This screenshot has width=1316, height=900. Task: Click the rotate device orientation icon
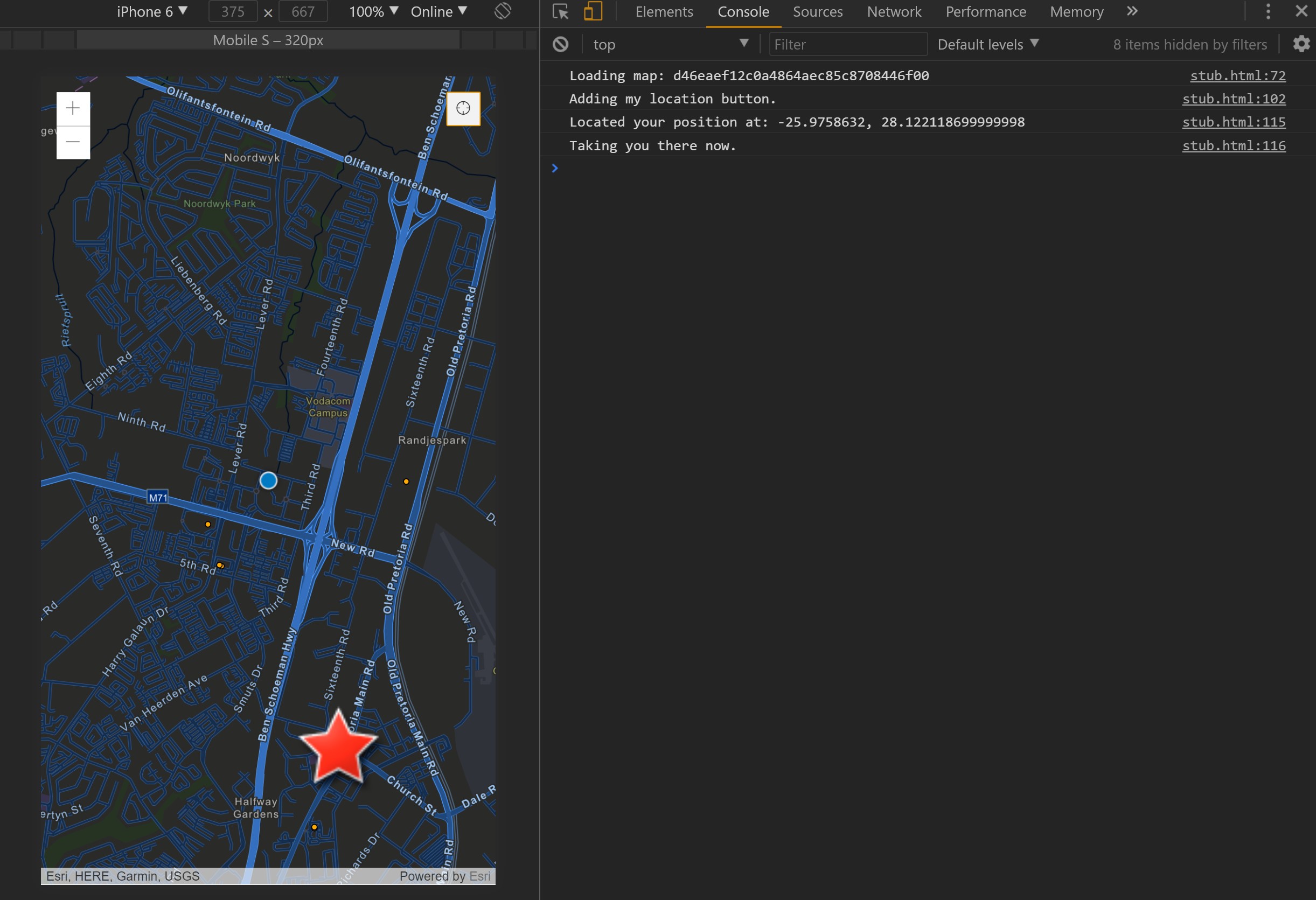pyautogui.click(x=502, y=11)
